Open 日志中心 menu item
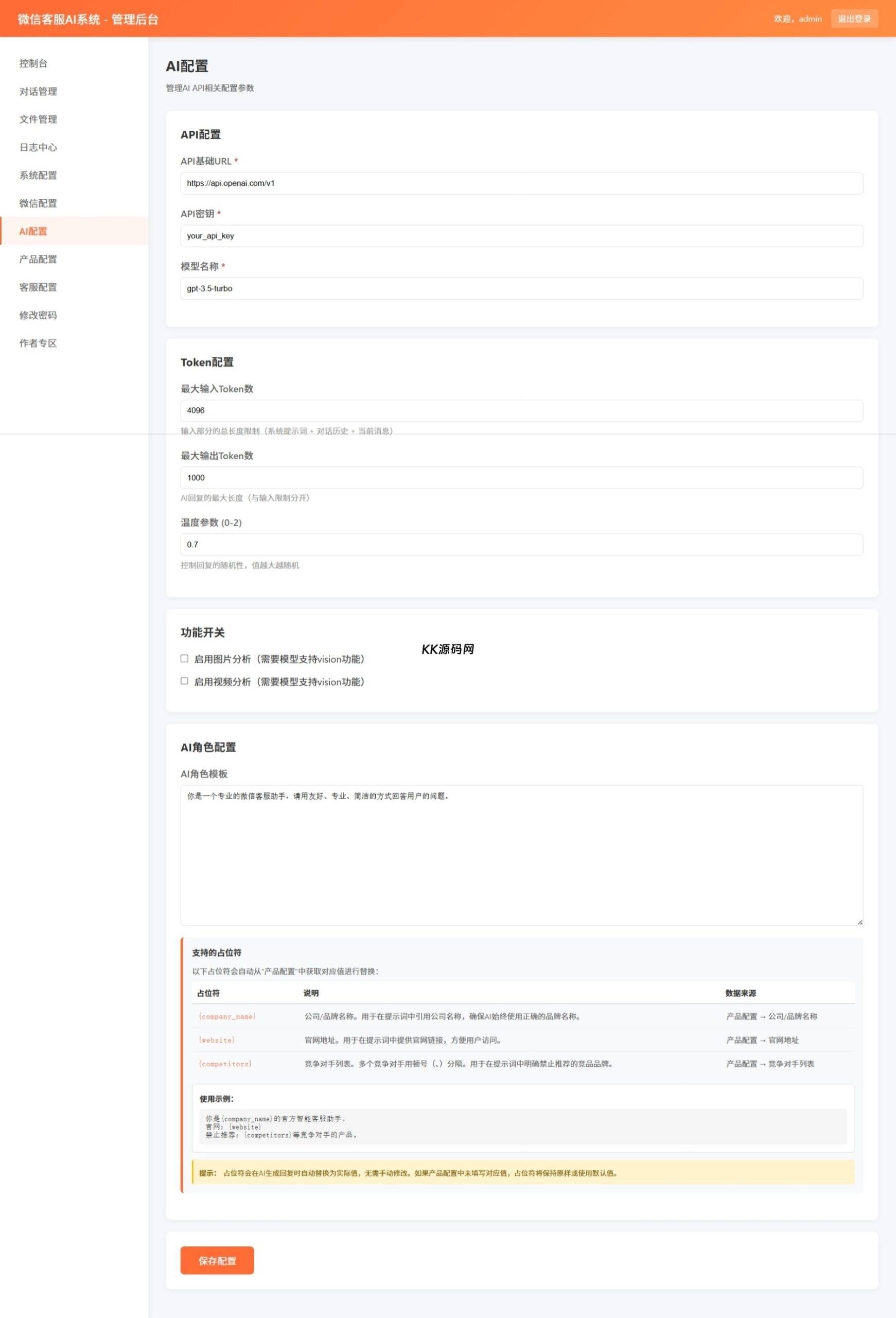 38,147
